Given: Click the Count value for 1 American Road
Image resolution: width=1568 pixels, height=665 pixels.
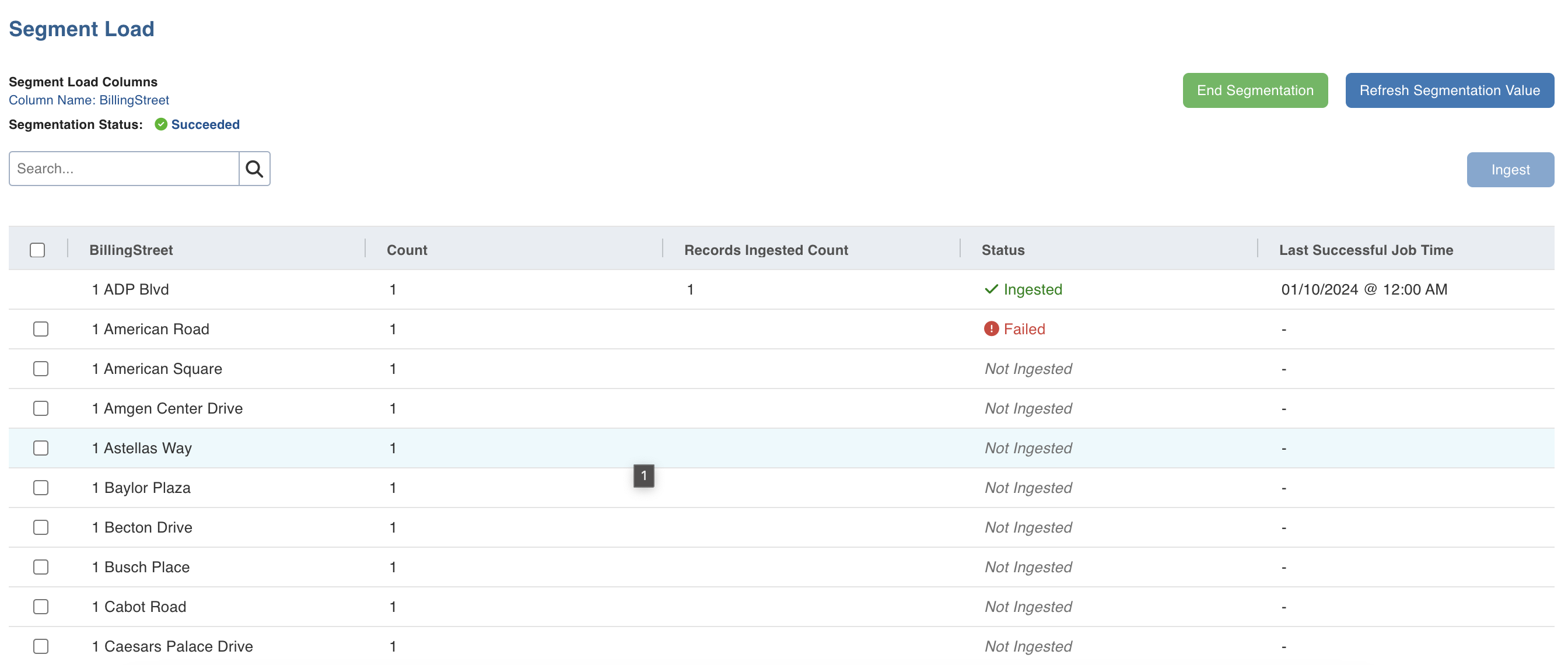Looking at the screenshot, I should pyautogui.click(x=393, y=329).
